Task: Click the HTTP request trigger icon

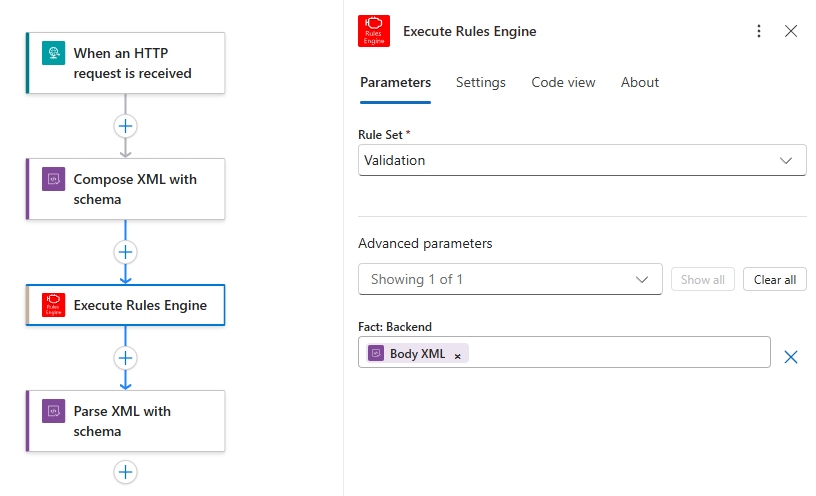Action: (x=54, y=53)
